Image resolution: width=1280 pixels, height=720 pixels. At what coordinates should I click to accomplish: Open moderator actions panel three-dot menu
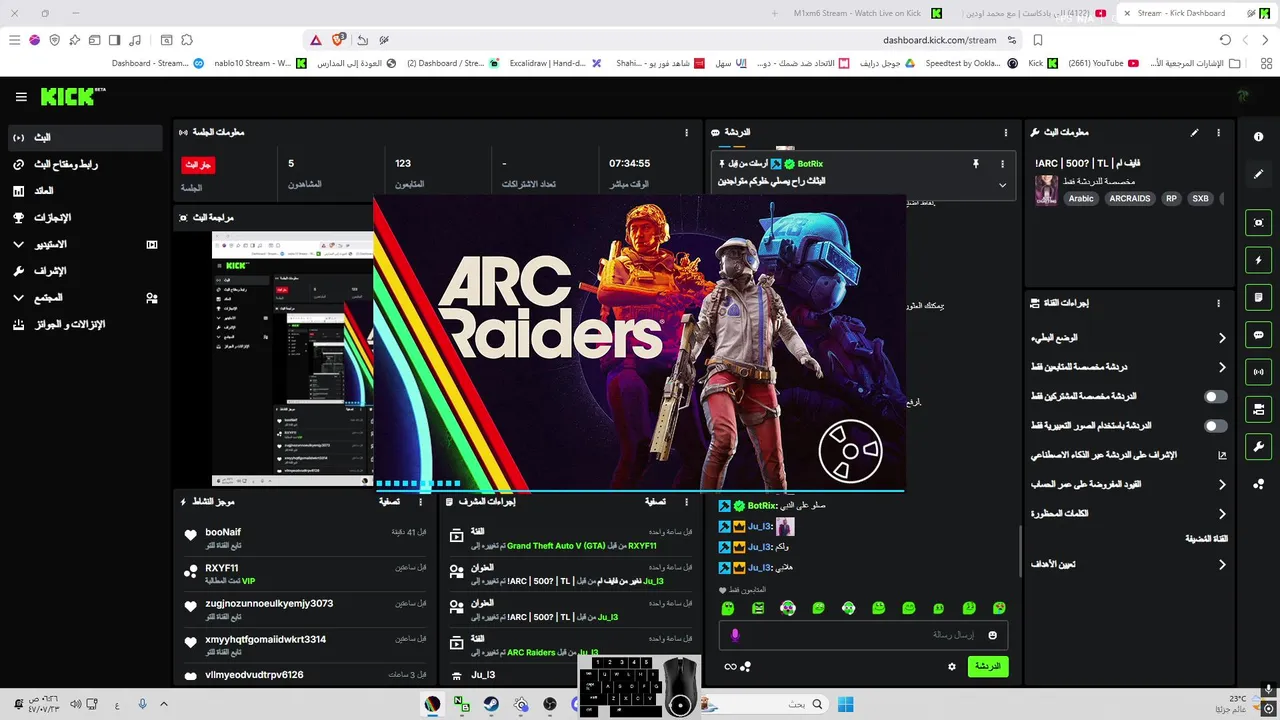coord(686,501)
